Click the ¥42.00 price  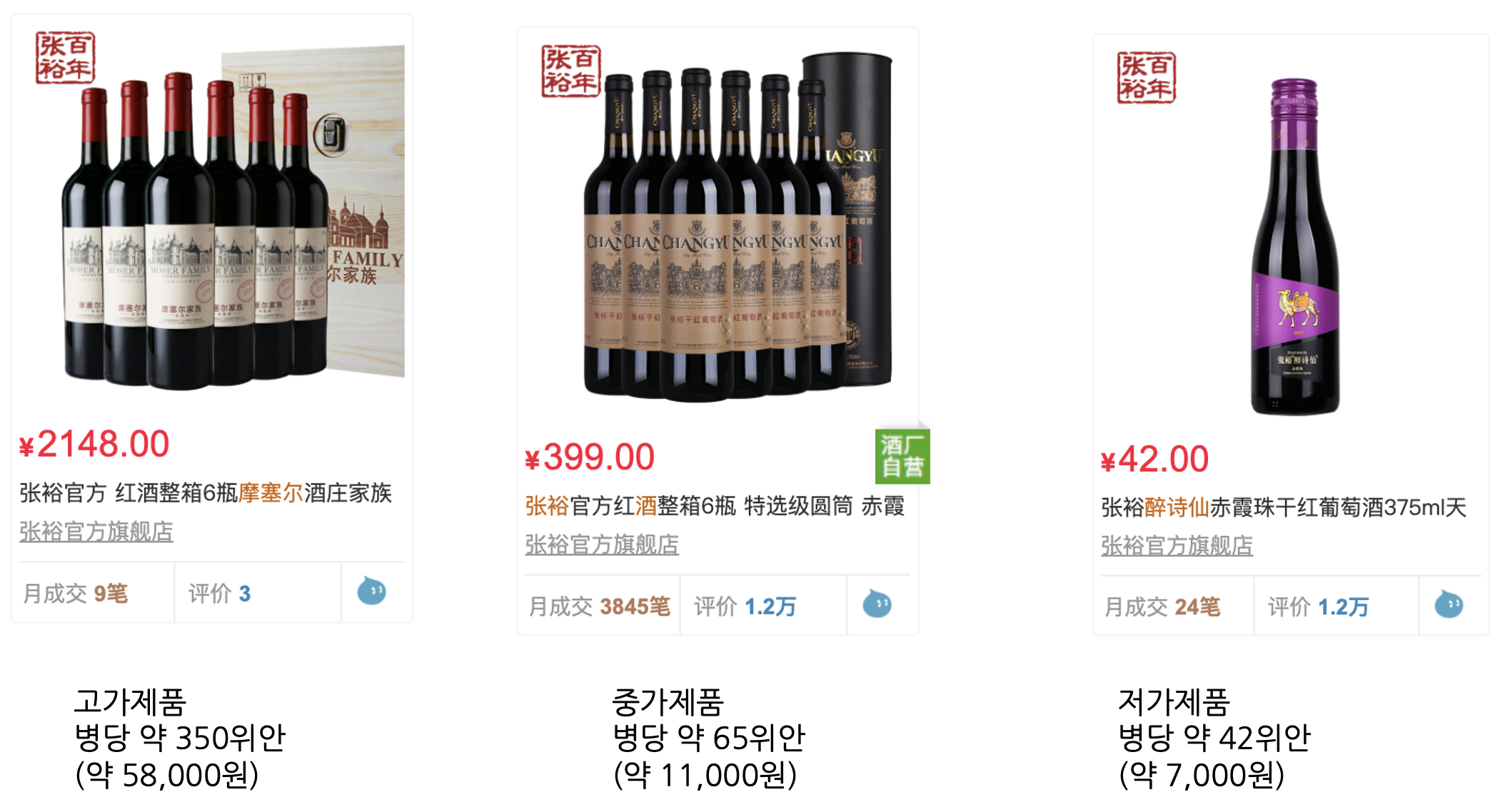coord(1154,459)
